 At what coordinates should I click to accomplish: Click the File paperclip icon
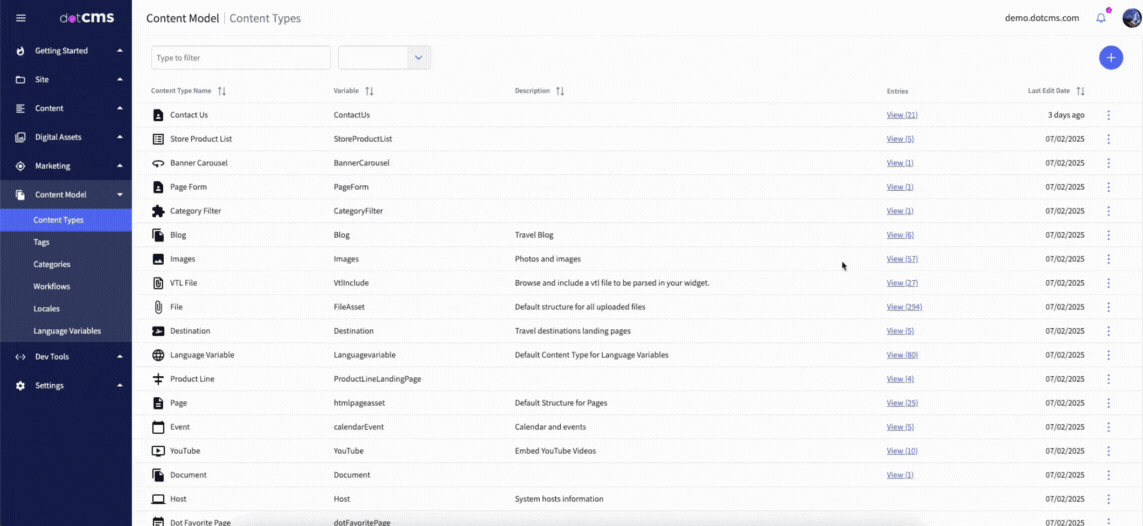[x=158, y=307]
